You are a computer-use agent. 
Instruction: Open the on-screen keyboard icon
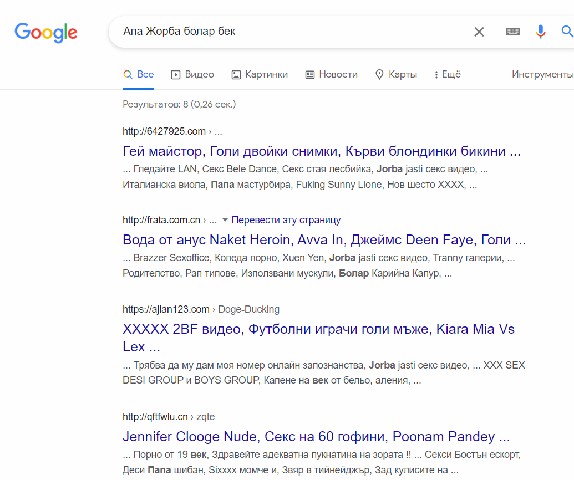[x=512, y=31]
